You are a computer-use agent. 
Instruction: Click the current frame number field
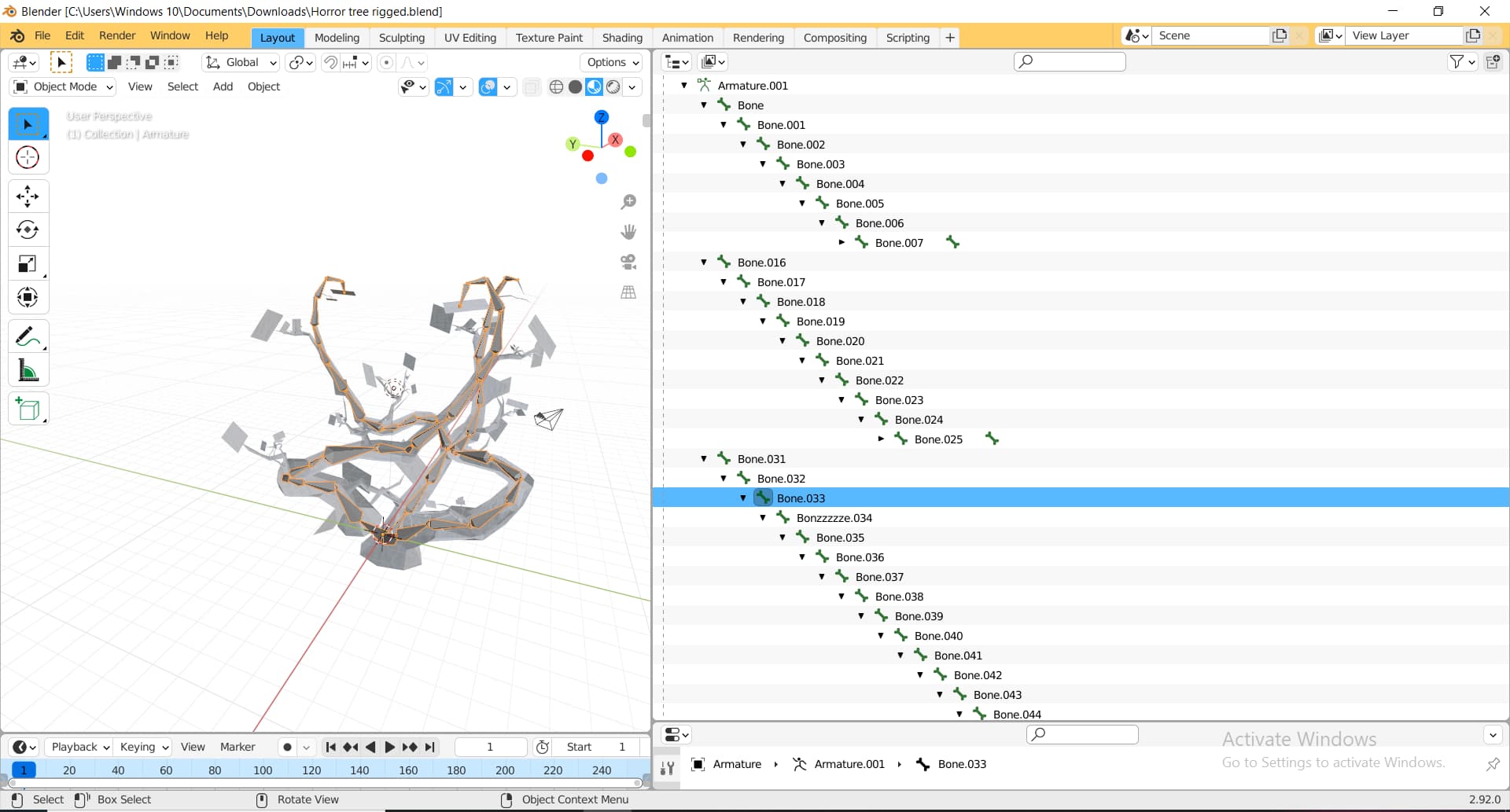tap(490, 747)
